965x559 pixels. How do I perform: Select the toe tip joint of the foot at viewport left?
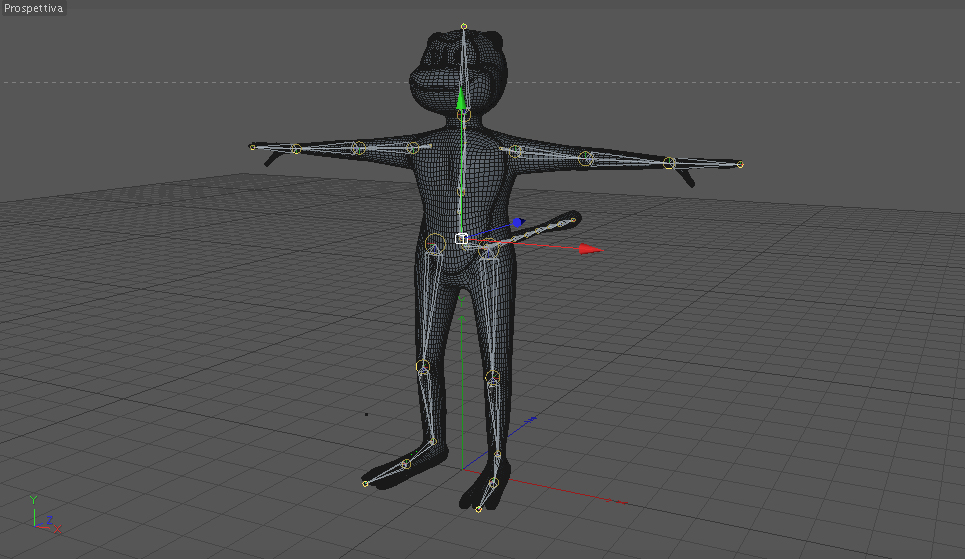(365, 483)
